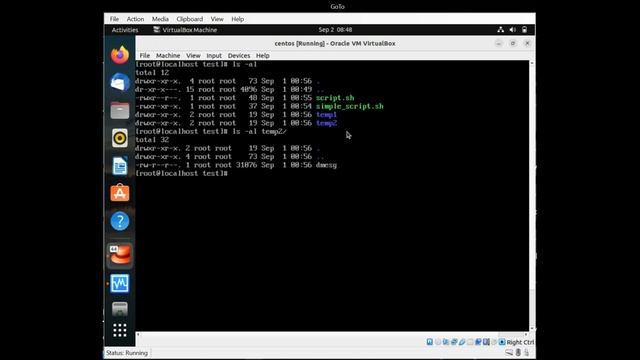Open the Files manager dock icon

(120, 110)
